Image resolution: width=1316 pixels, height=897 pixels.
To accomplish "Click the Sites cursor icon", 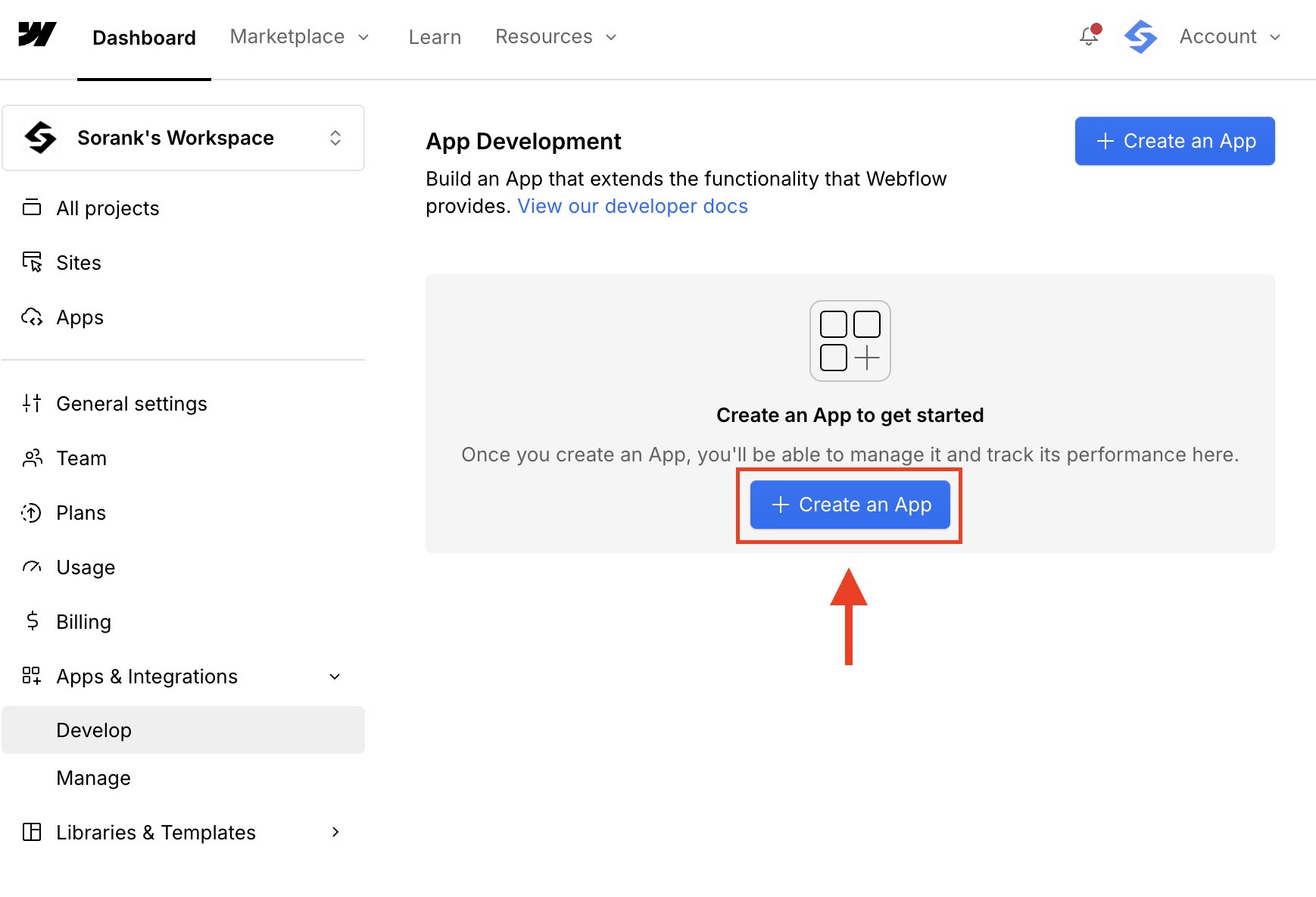I will click(32, 262).
